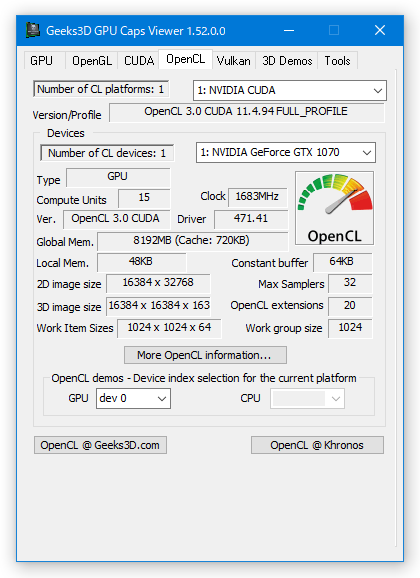Viewport: 420px width, 578px height.
Task: Open the GPU dev 0 demo device dropdown
Action: pos(133,398)
